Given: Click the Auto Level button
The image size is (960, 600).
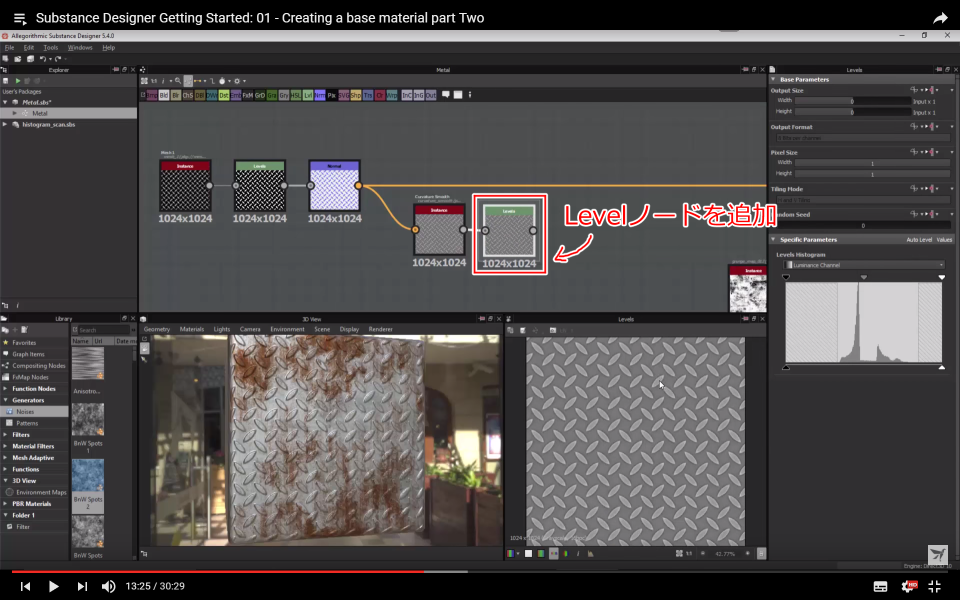Looking at the screenshot, I should coord(918,239).
